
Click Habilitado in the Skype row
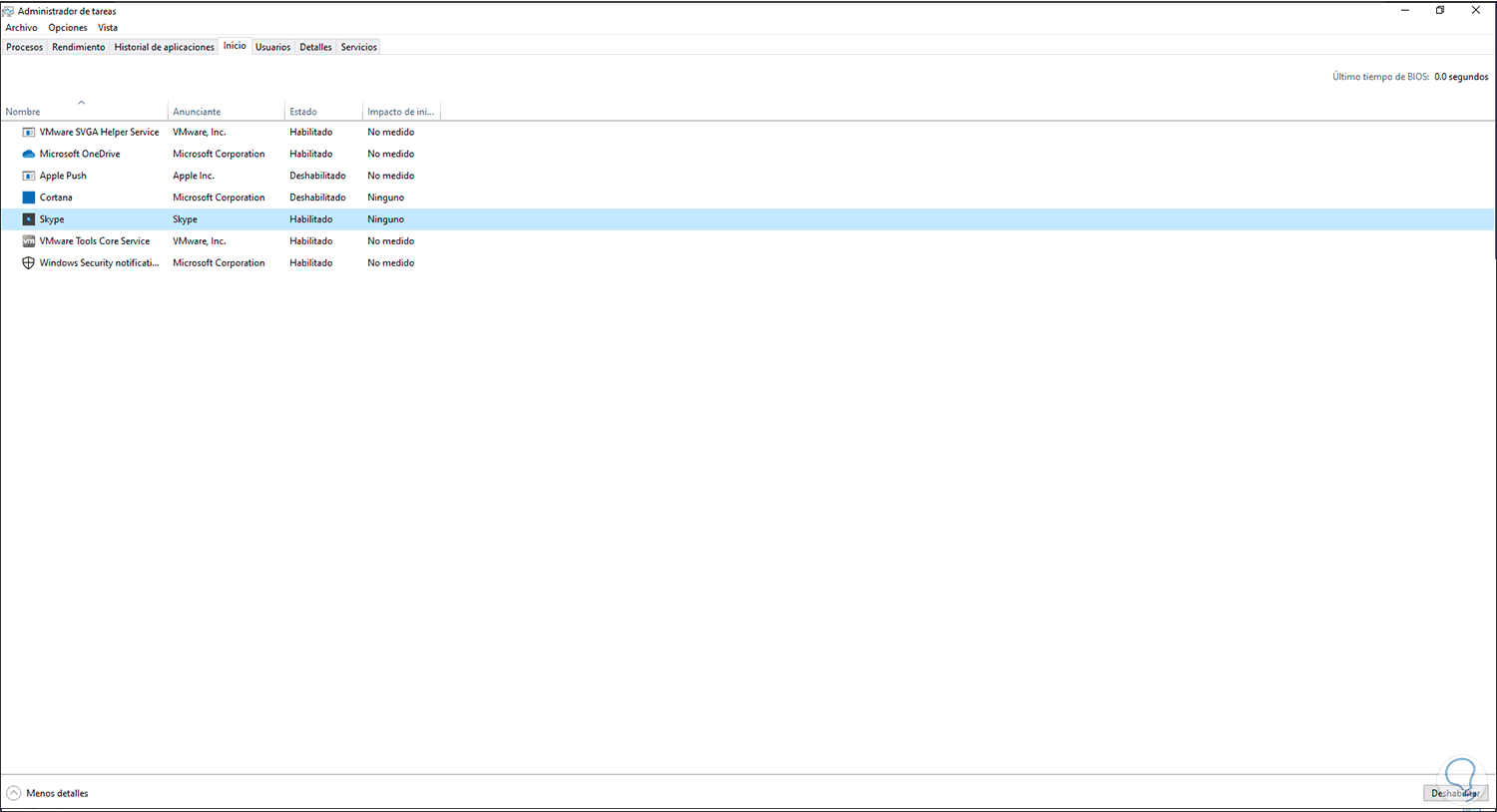tap(311, 219)
